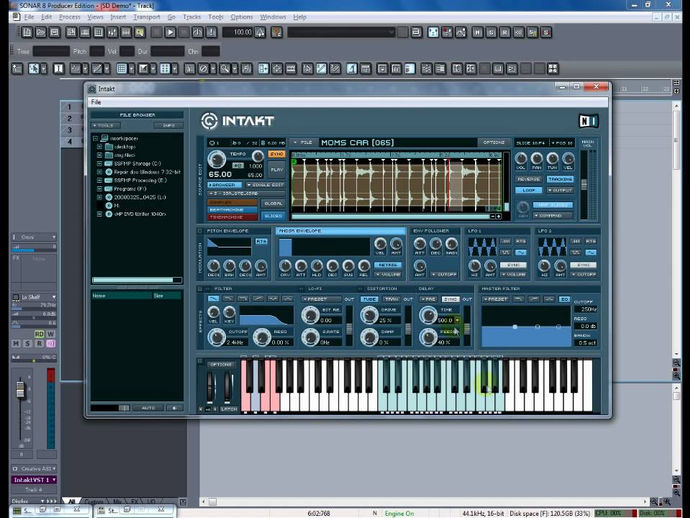Image resolution: width=690 pixels, height=518 pixels.
Task: Click the Play button in SONAR transport toolbar
Action: (x=170, y=32)
